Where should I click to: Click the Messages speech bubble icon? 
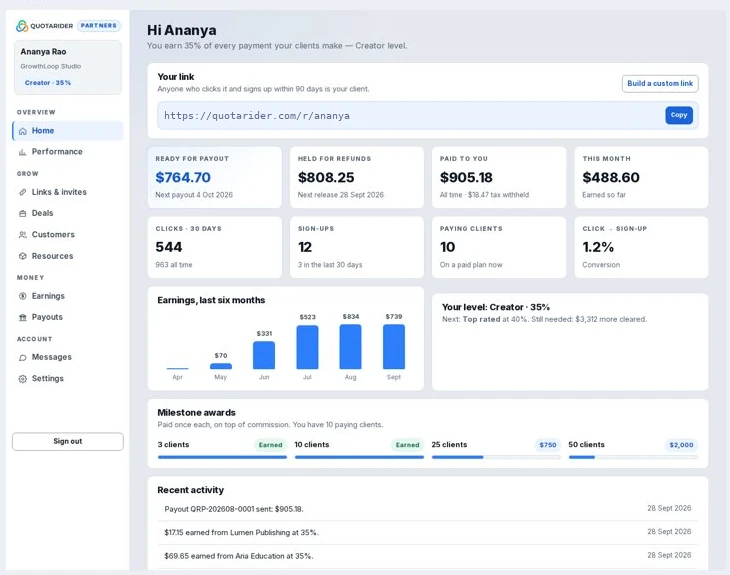(22, 358)
